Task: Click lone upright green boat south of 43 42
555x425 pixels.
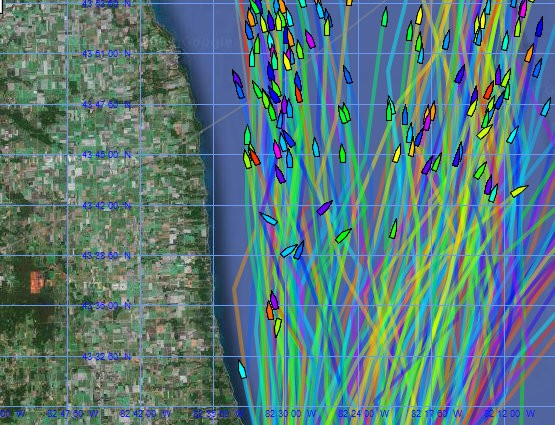Action: (x=393, y=229)
